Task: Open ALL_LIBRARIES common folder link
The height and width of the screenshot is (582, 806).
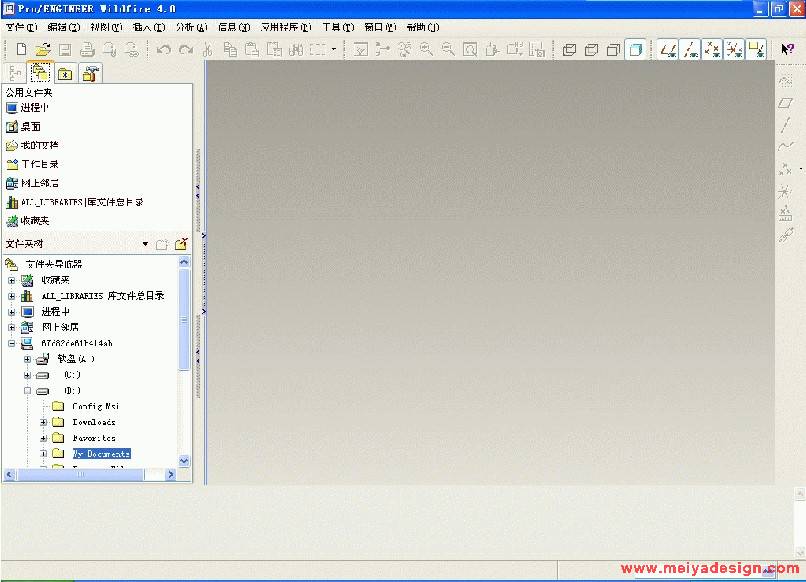Action: [x=75, y=202]
